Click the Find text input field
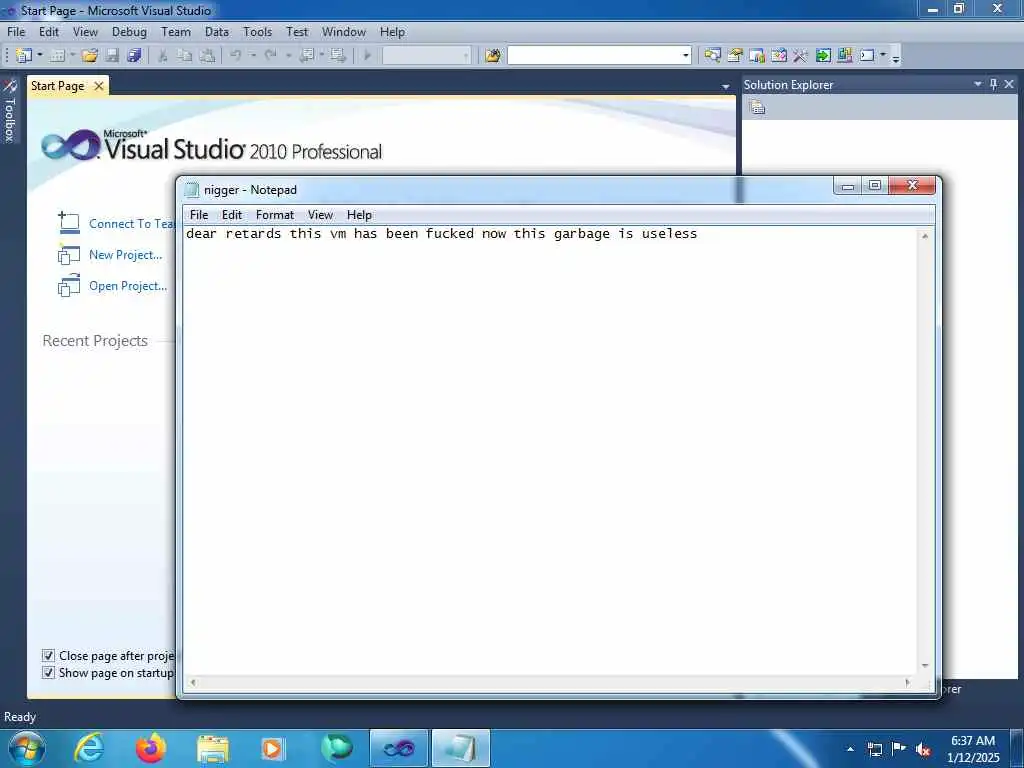 (x=594, y=56)
